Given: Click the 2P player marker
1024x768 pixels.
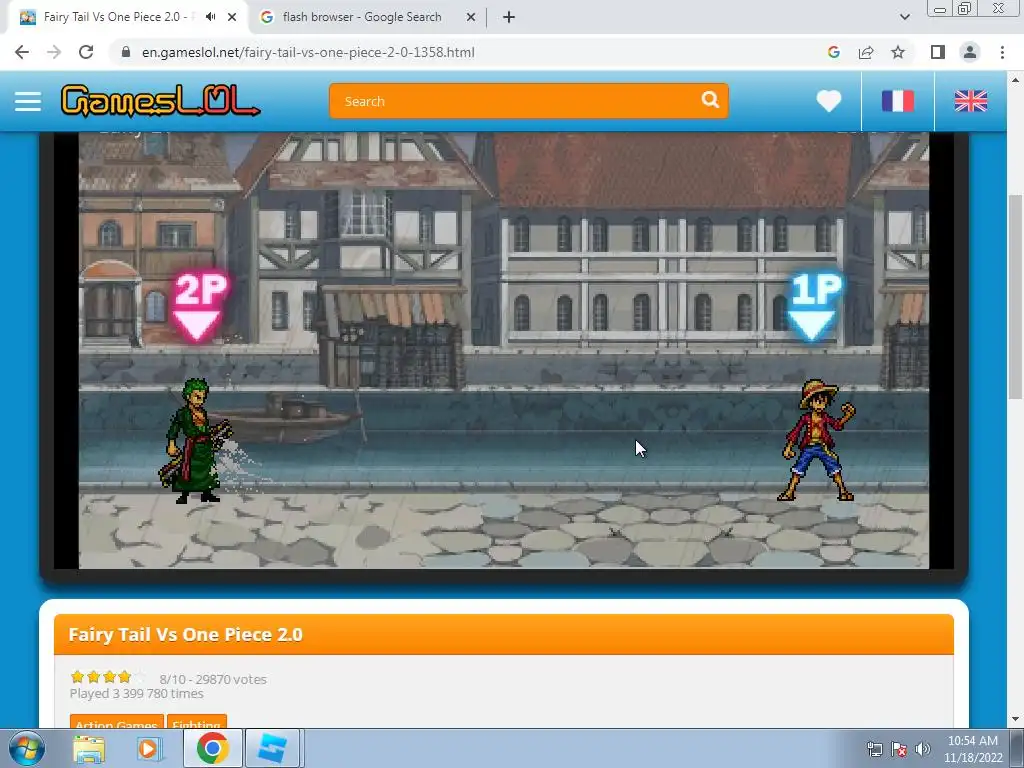Looking at the screenshot, I should (x=199, y=306).
